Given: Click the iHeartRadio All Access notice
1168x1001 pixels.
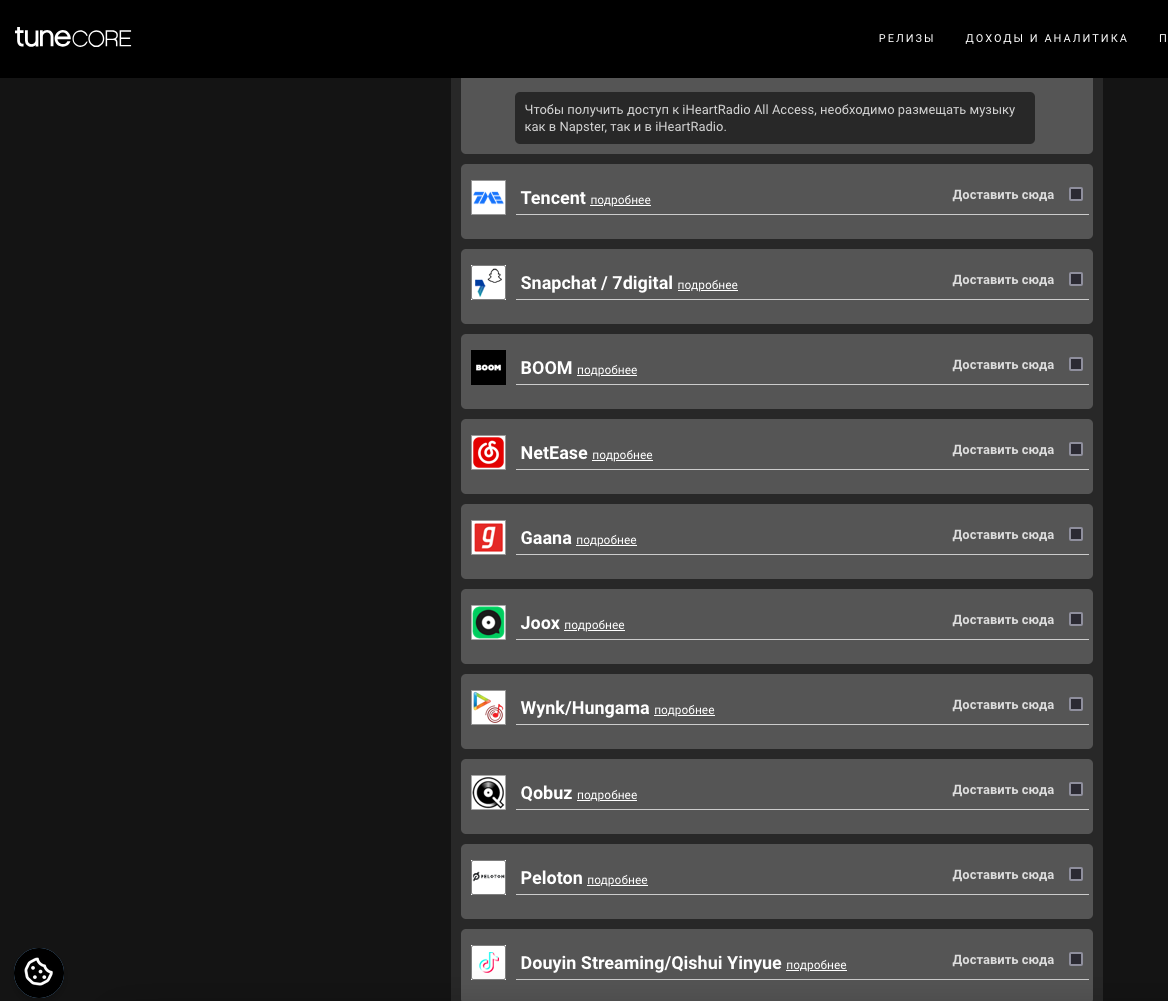Looking at the screenshot, I should [775, 118].
